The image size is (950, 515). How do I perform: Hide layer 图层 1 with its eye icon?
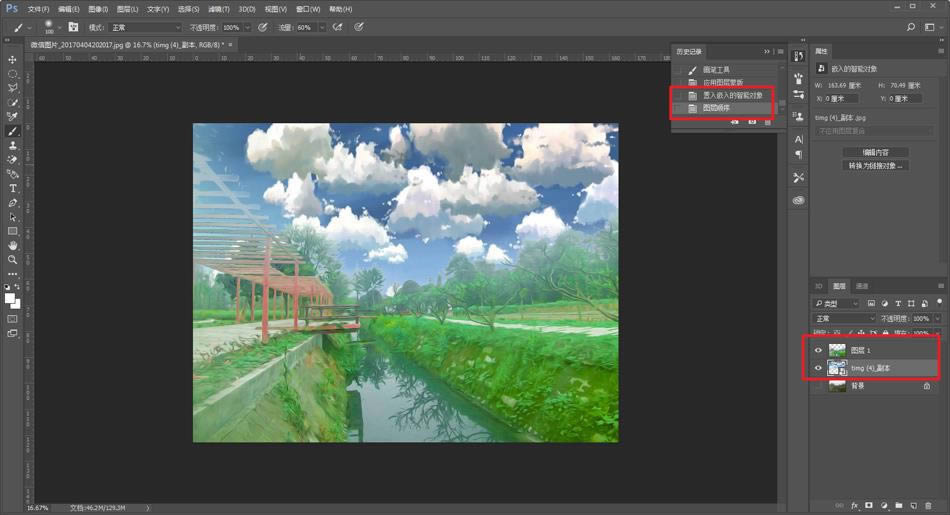tap(818, 350)
